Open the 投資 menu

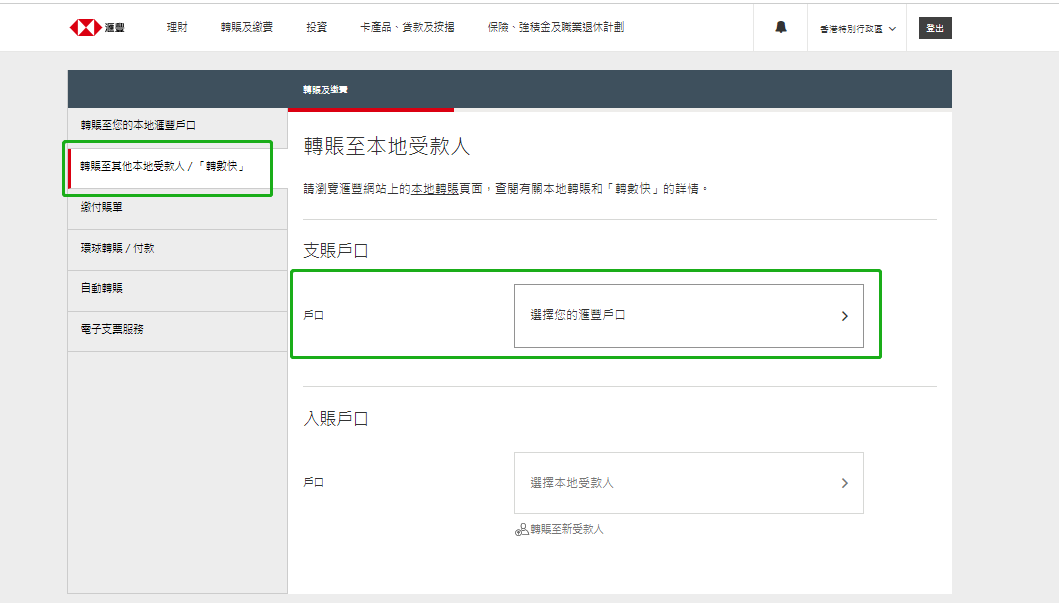[316, 27]
